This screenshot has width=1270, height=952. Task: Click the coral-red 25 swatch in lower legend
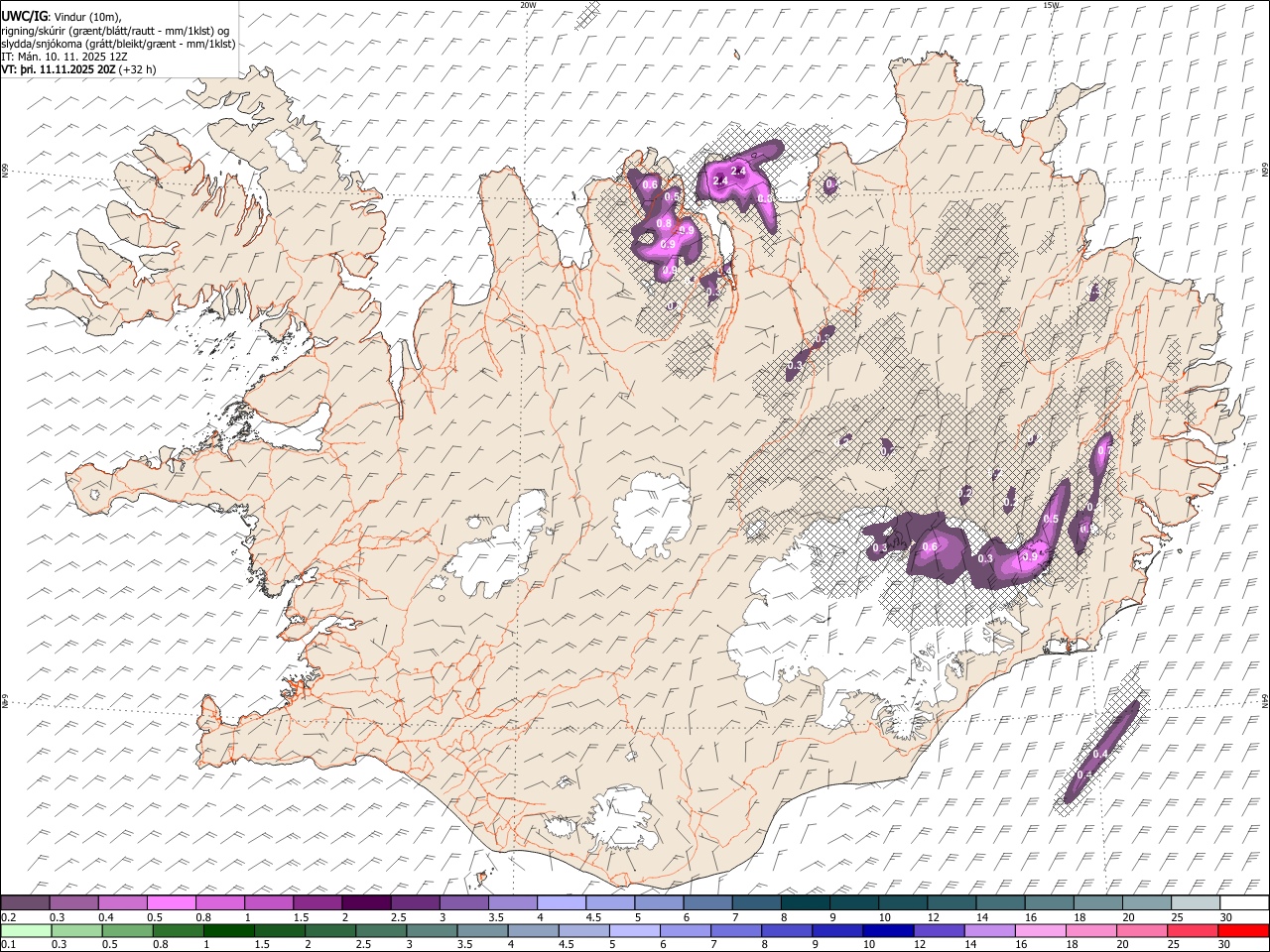click(1192, 930)
